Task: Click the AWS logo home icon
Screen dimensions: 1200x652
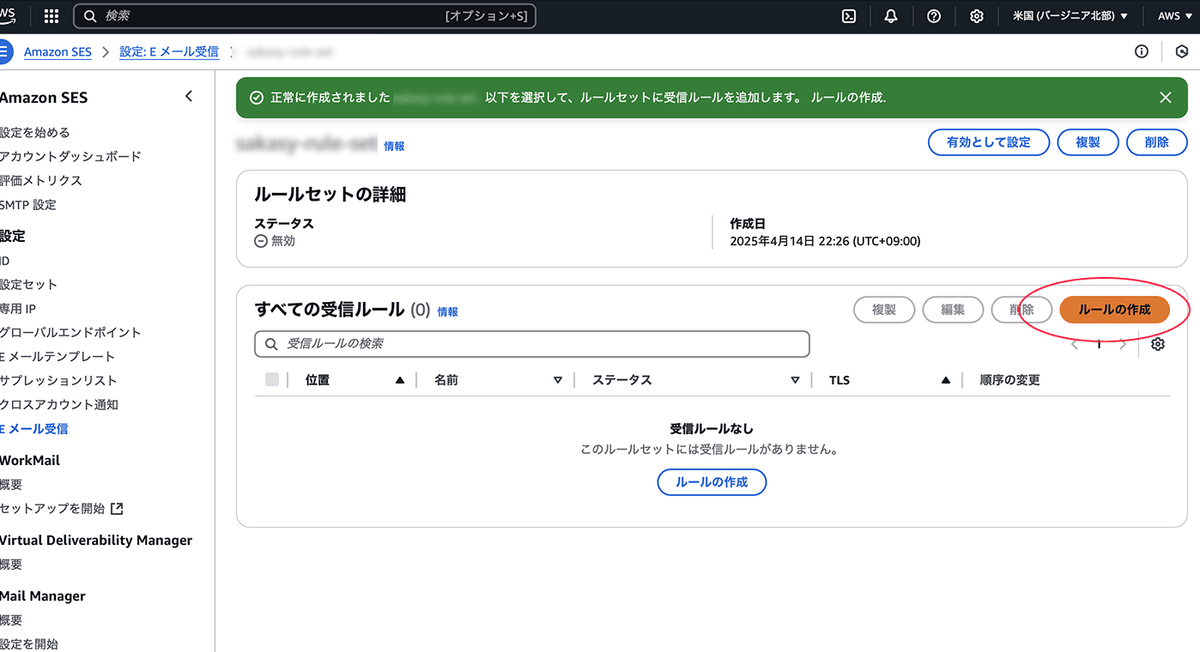Action: (9, 16)
